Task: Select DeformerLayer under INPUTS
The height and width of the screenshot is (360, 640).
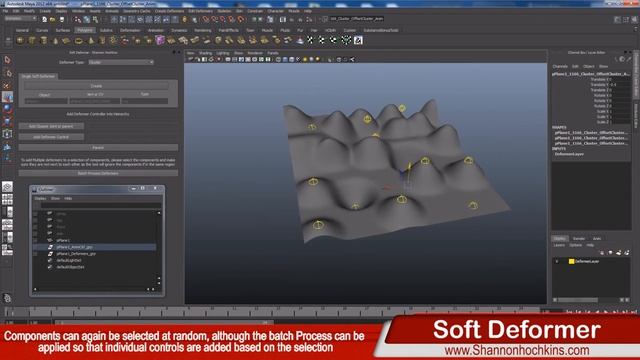Action: (569, 154)
